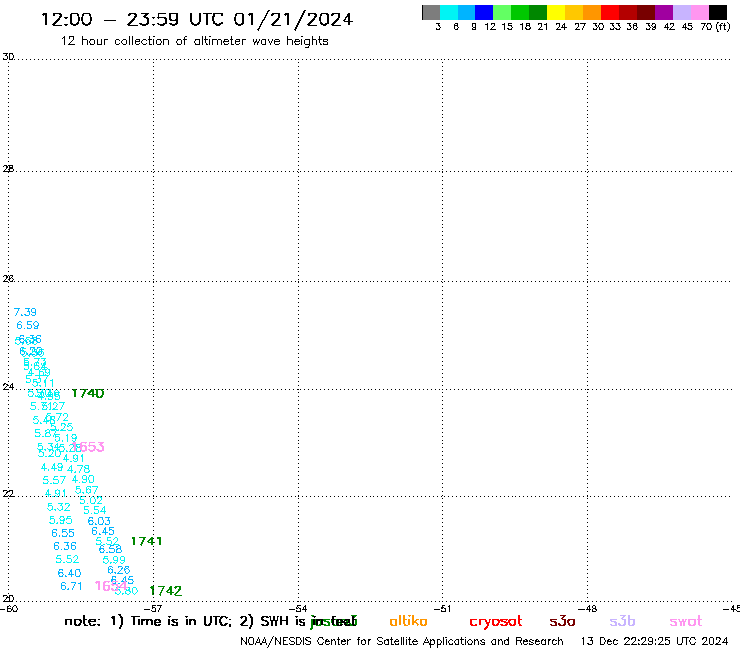The width and height of the screenshot is (740, 650).
Task: Click the wave height value 5.32
Action: (x=59, y=507)
